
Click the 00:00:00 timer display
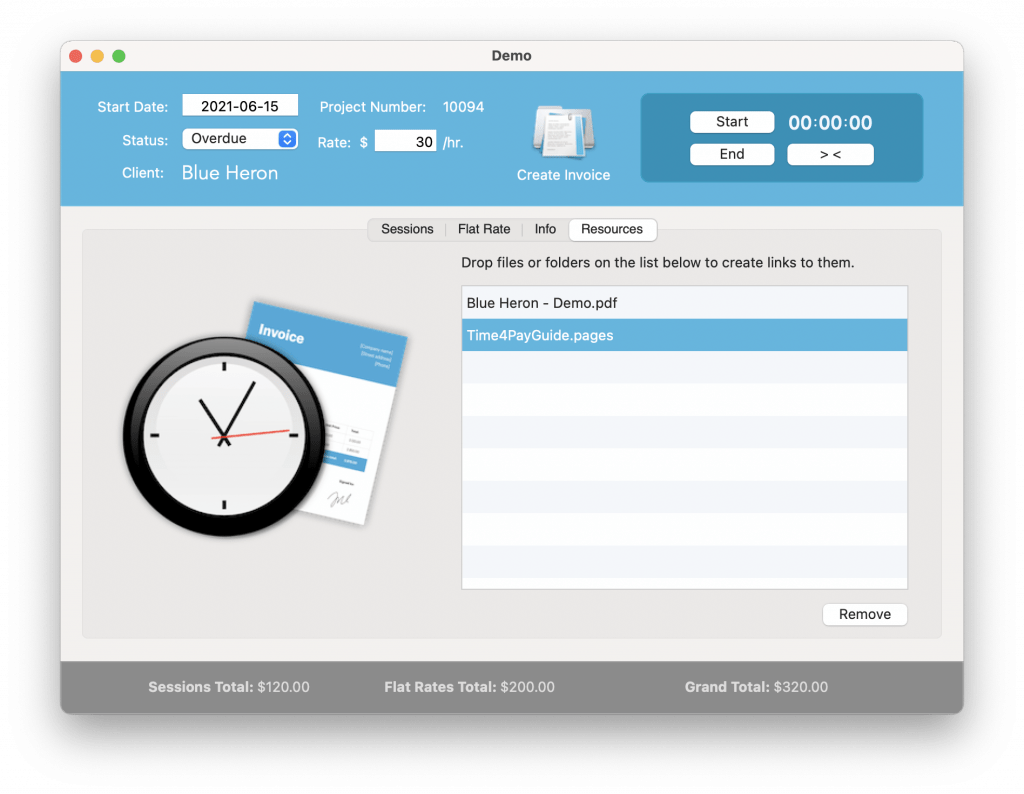tap(830, 123)
